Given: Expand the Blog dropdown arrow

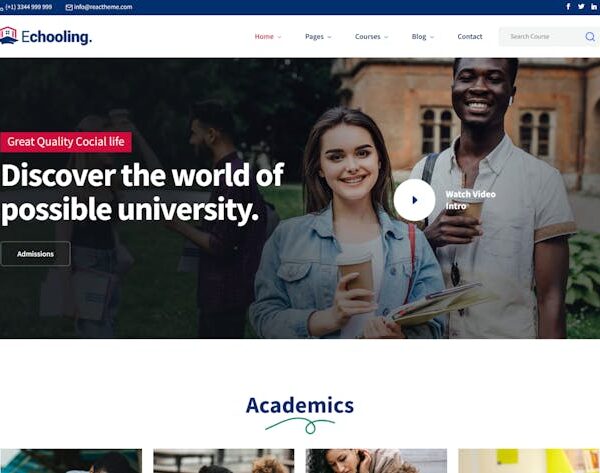Looking at the screenshot, I should [432, 37].
